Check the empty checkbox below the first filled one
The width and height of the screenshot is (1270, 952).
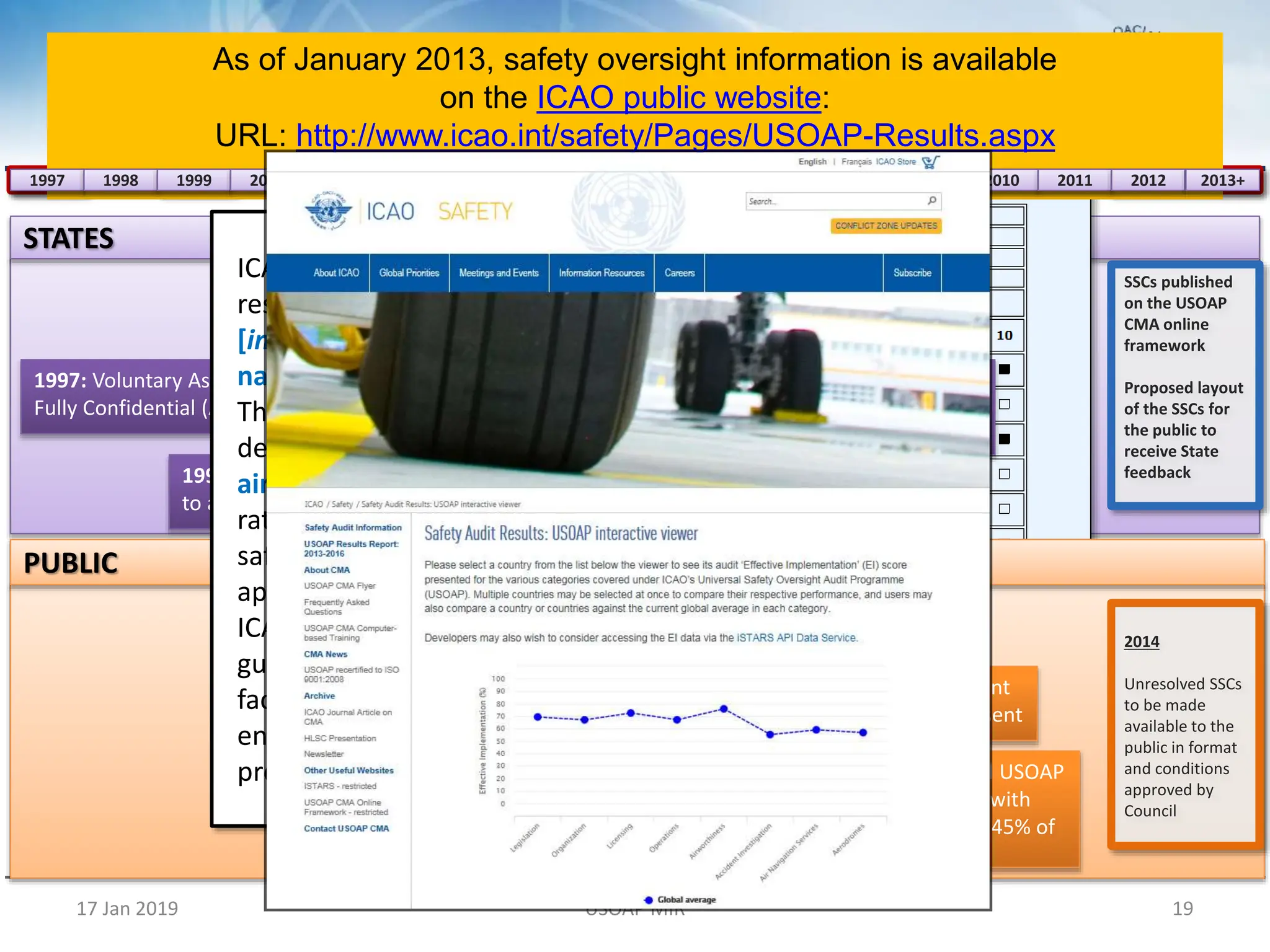[1005, 405]
